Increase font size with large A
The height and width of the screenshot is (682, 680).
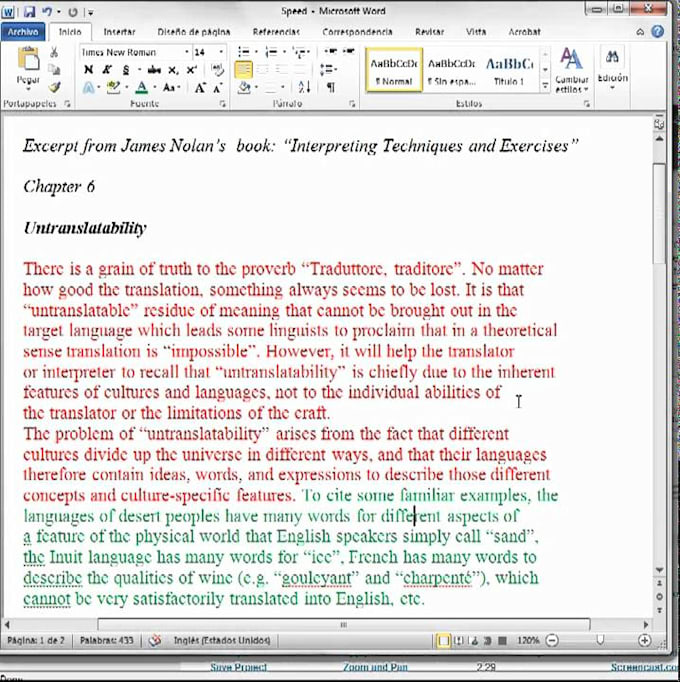point(200,88)
